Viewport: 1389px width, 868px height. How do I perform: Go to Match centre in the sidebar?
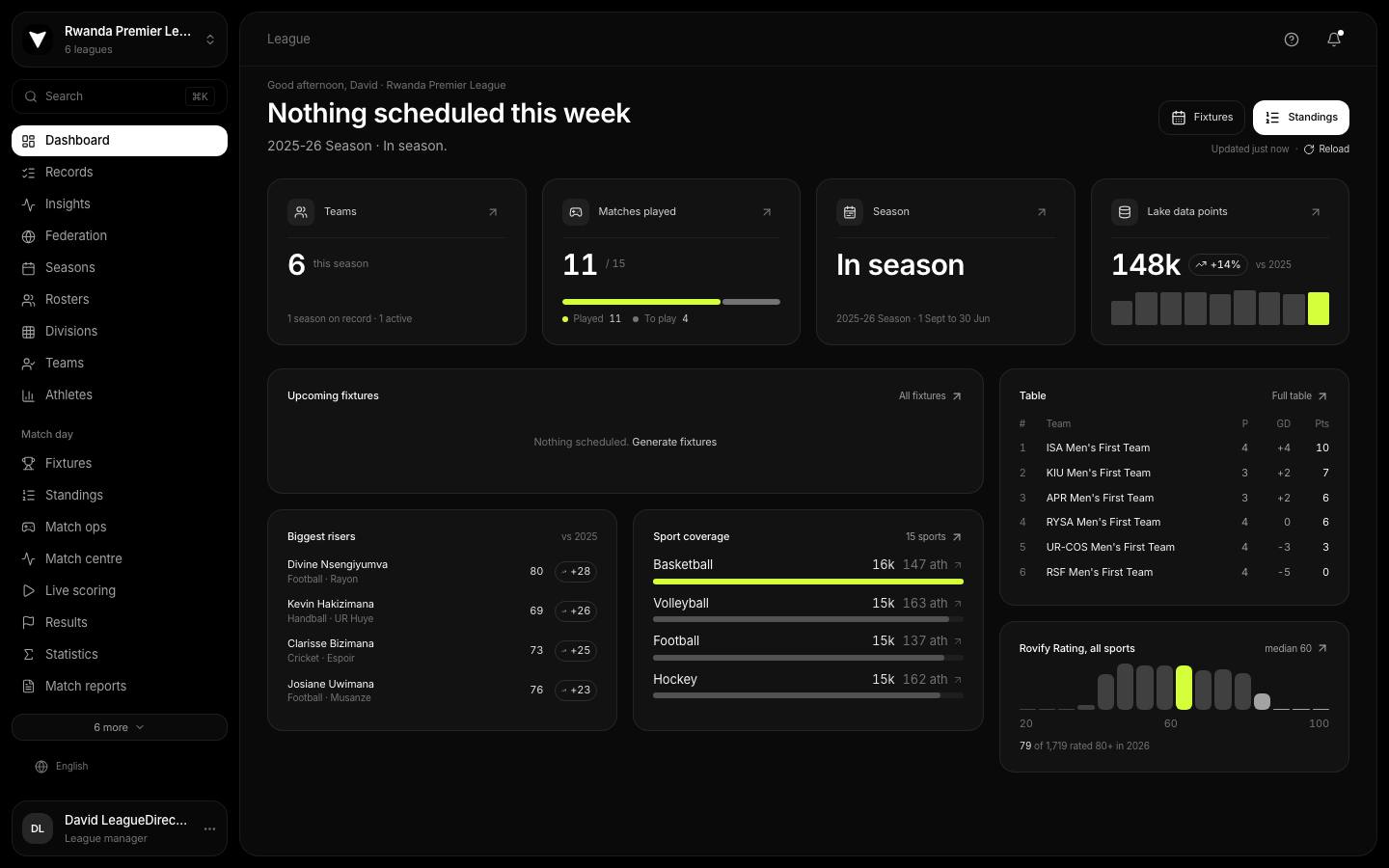[120, 559]
